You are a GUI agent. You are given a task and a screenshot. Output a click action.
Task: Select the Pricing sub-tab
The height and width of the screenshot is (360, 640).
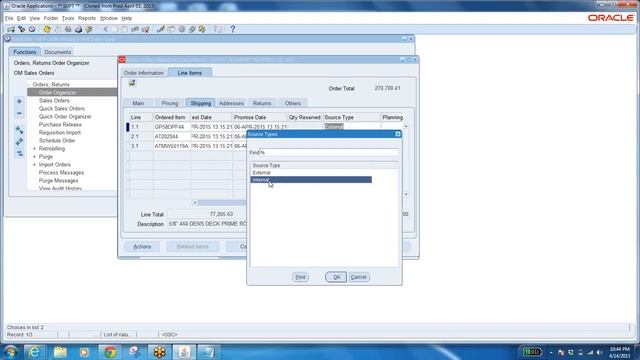pyautogui.click(x=170, y=103)
